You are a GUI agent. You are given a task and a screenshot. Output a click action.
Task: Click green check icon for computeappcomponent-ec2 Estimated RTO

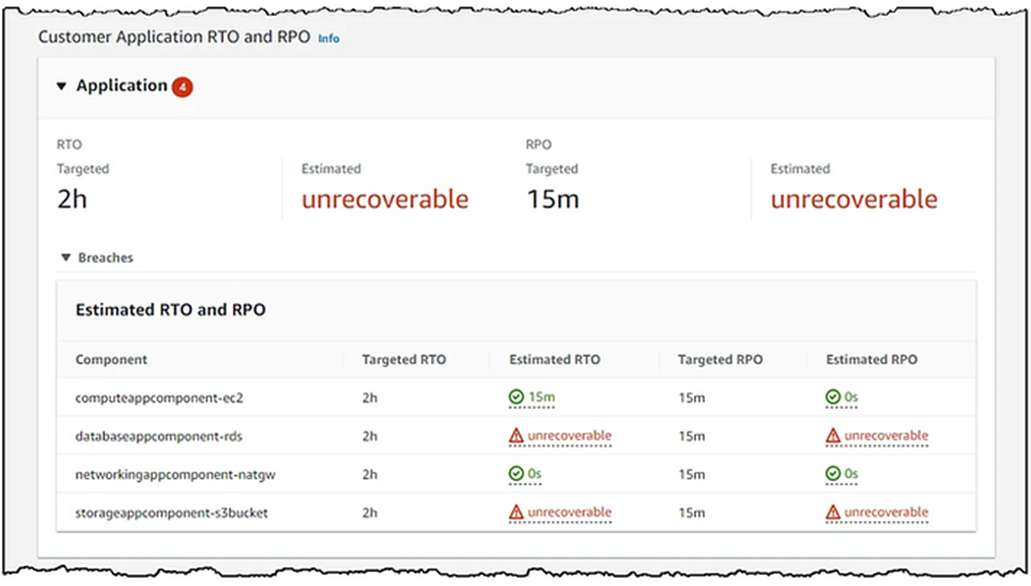tap(516, 397)
